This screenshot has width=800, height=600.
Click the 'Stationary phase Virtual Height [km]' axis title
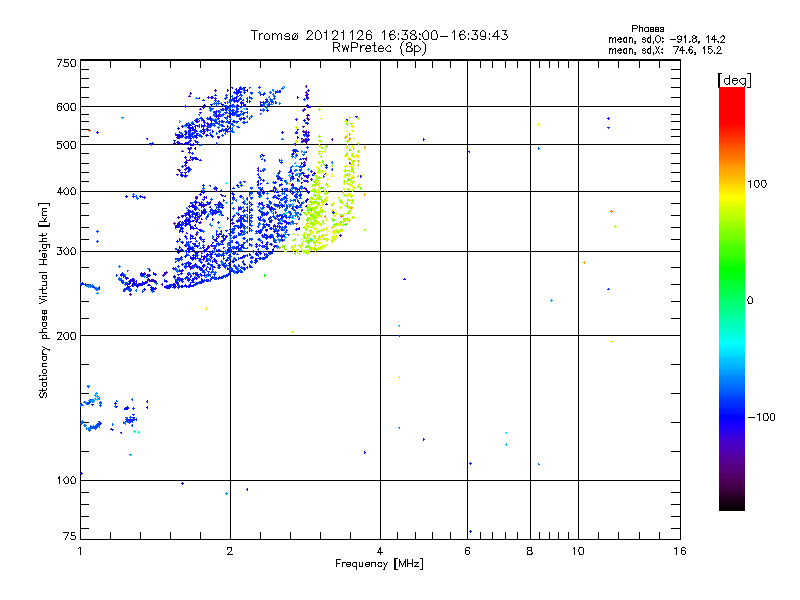point(44,300)
